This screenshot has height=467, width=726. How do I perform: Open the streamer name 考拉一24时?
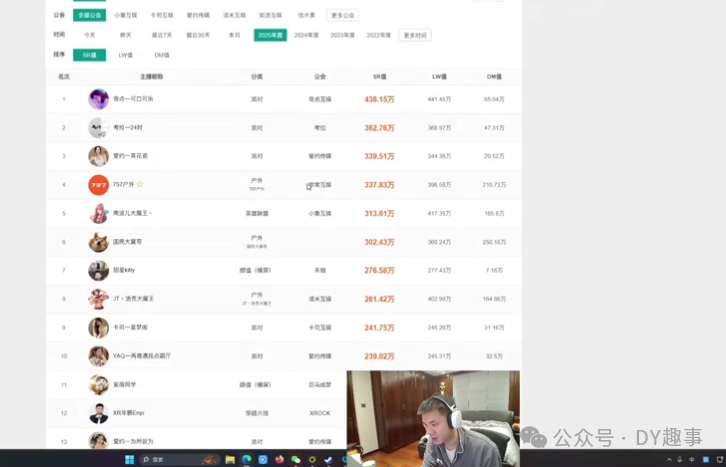[x=128, y=127]
